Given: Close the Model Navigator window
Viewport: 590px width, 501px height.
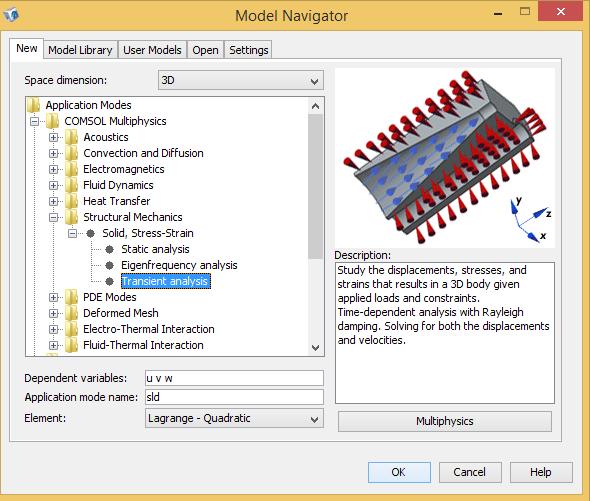Looking at the screenshot, I should point(561,12).
